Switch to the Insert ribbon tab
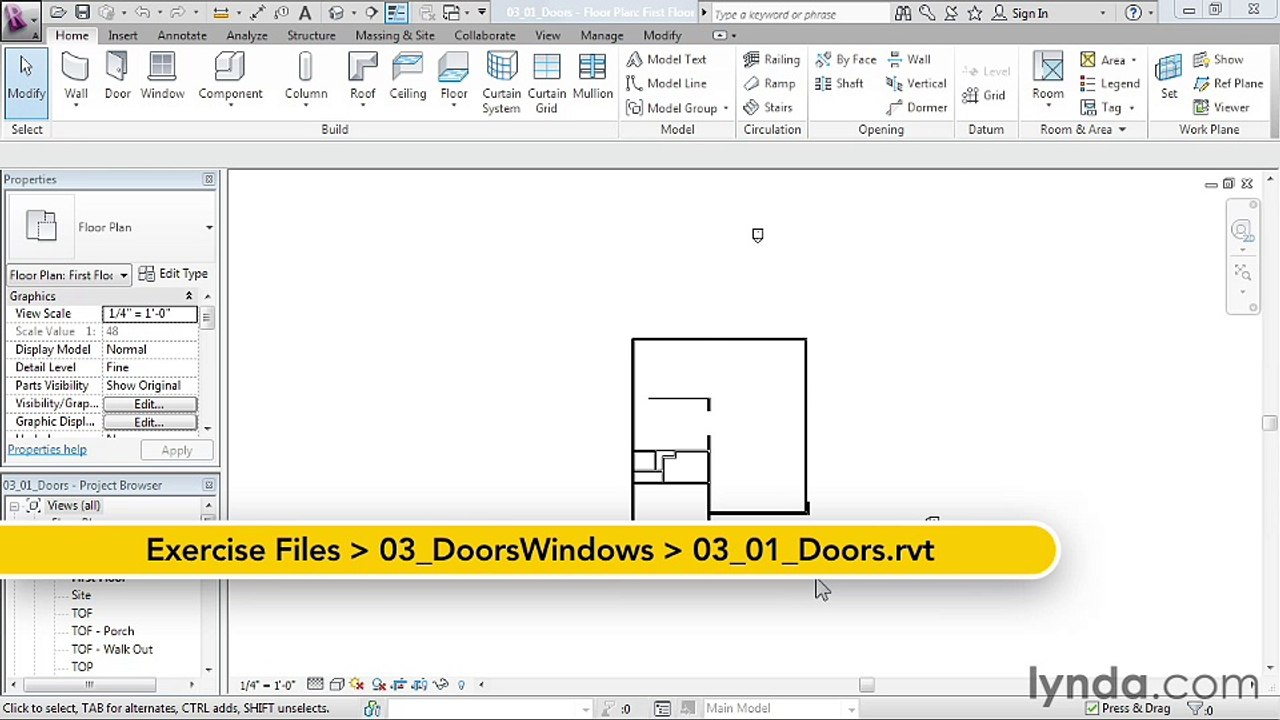Image resolution: width=1280 pixels, height=720 pixels. click(123, 35)
